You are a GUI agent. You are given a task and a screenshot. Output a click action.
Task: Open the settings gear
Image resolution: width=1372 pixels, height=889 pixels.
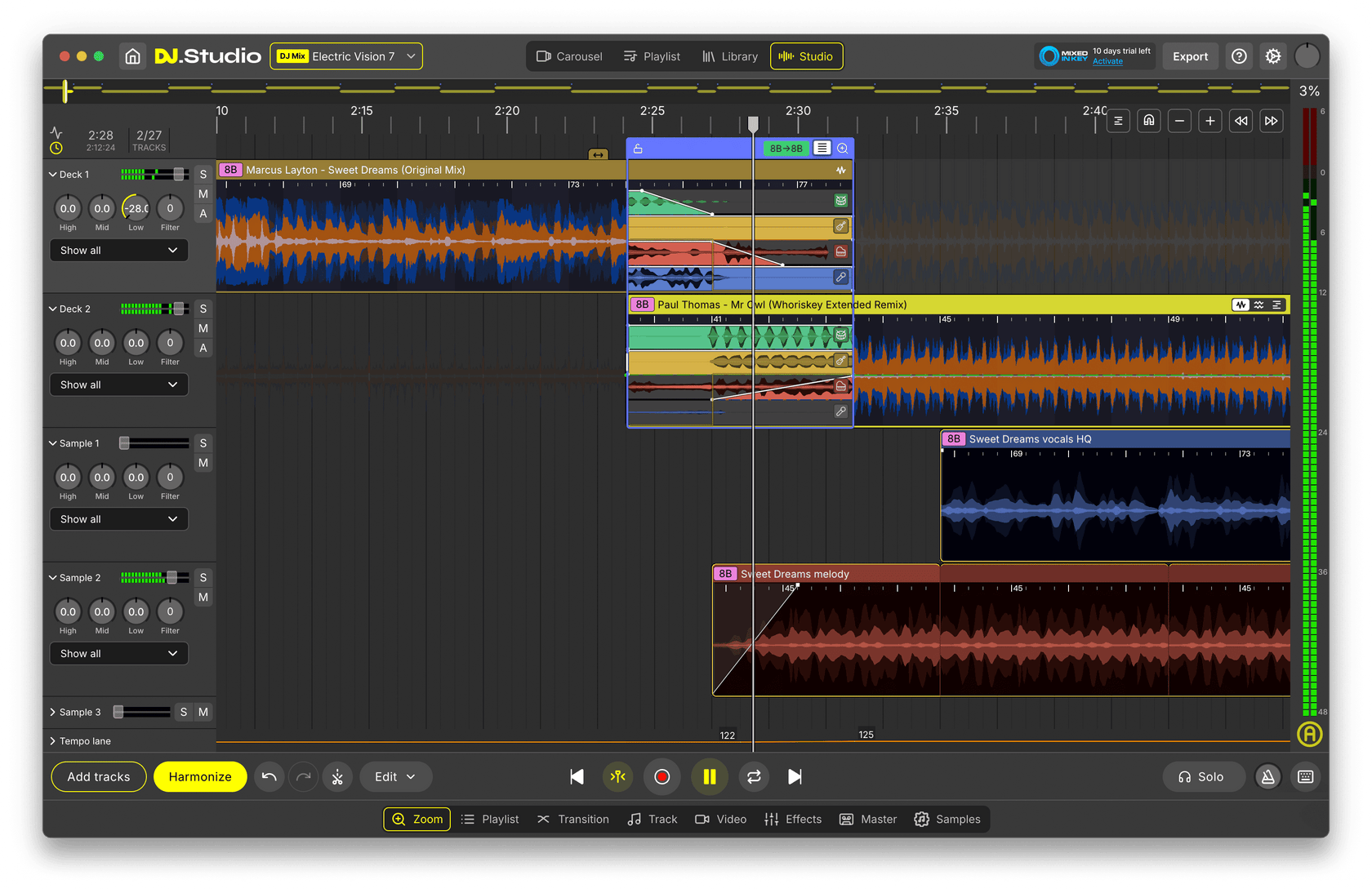click(x=1272, y=56)
